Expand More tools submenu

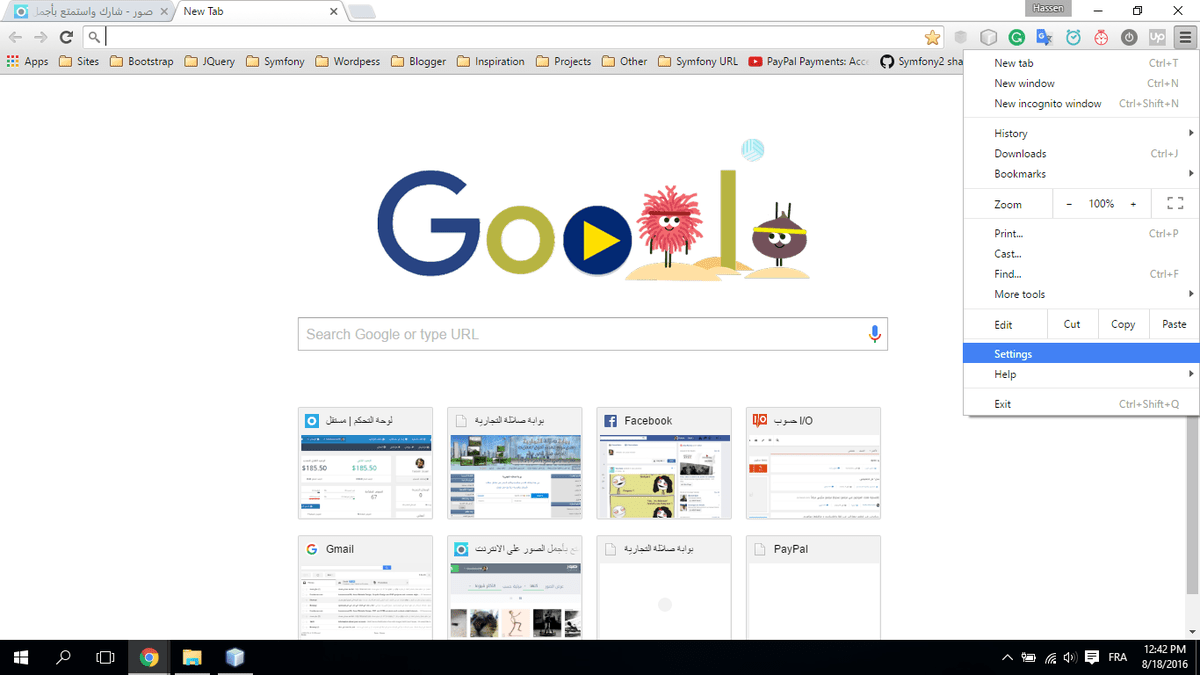pos(1081,294)
